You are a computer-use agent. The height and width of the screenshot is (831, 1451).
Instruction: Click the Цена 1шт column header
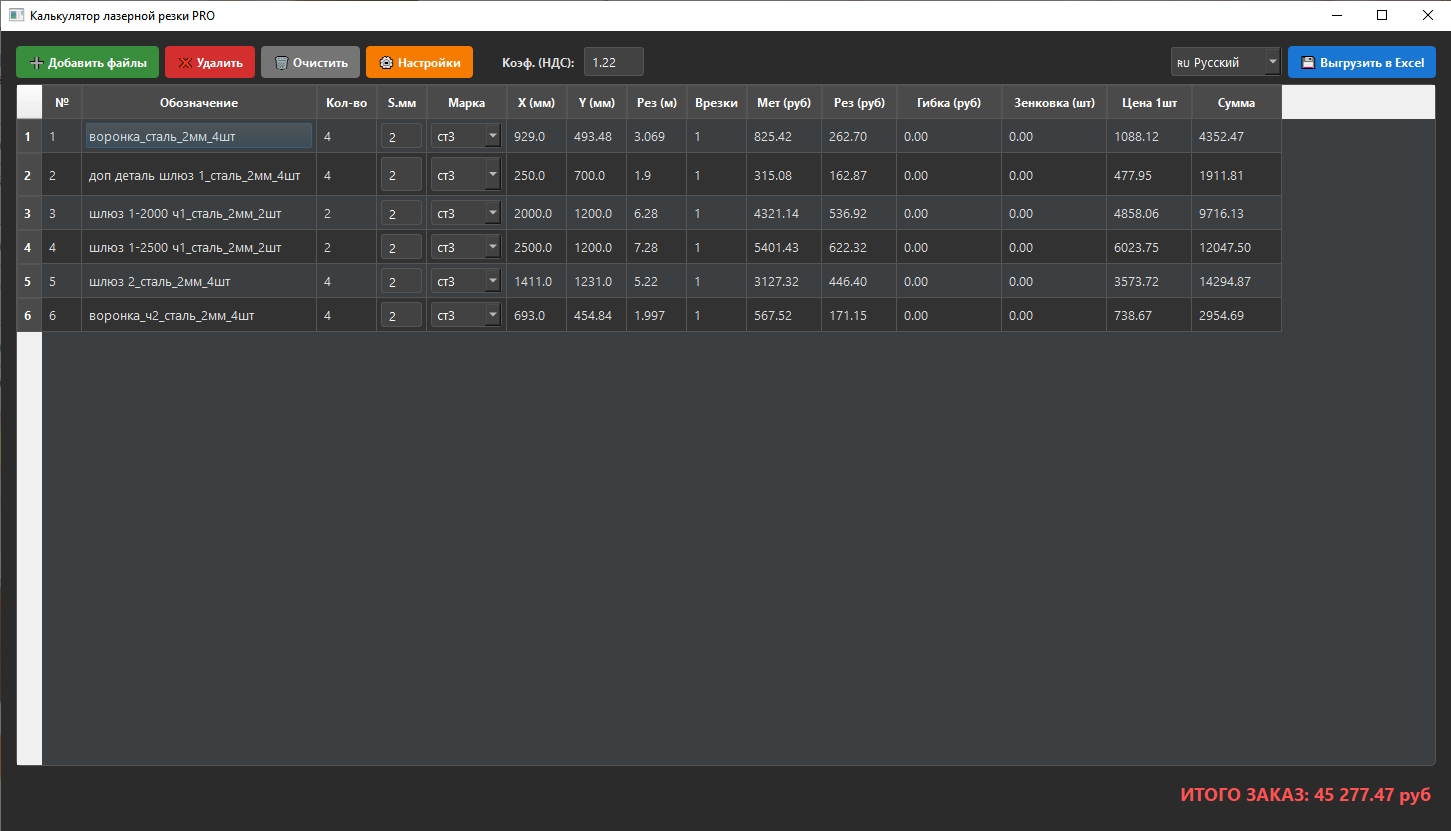[1148, 103]
